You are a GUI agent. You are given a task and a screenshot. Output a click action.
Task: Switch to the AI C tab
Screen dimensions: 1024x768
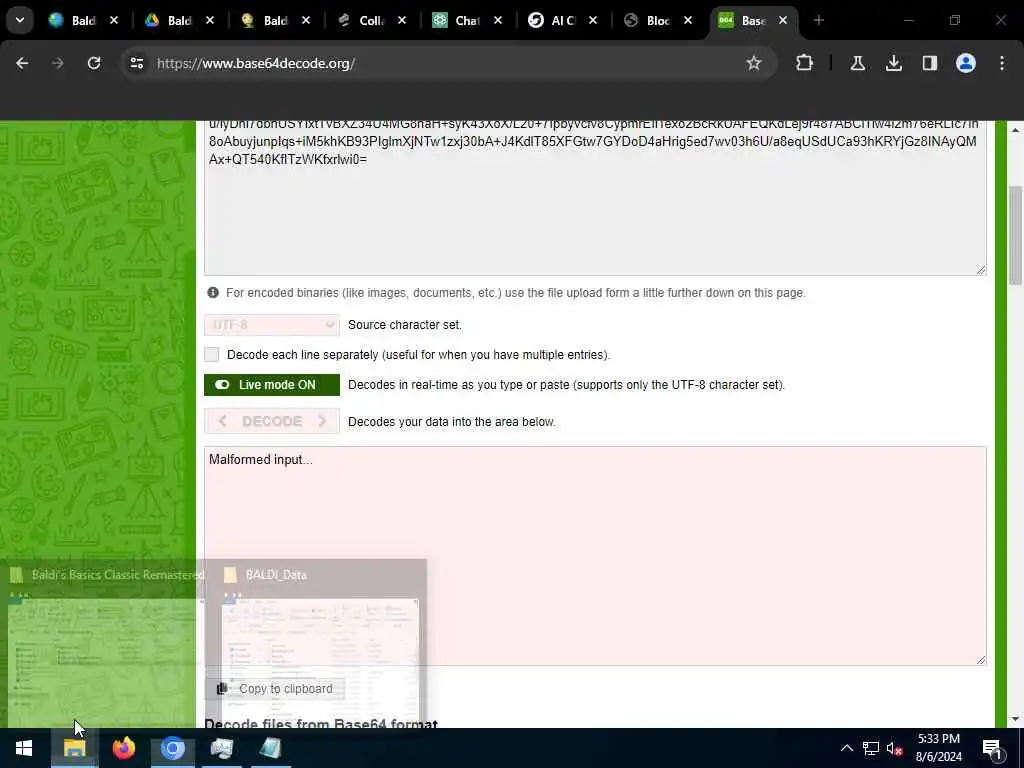553,20
